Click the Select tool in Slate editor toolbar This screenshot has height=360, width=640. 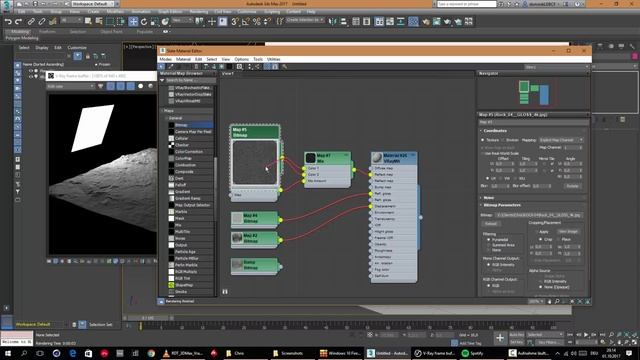coord(162,67)
